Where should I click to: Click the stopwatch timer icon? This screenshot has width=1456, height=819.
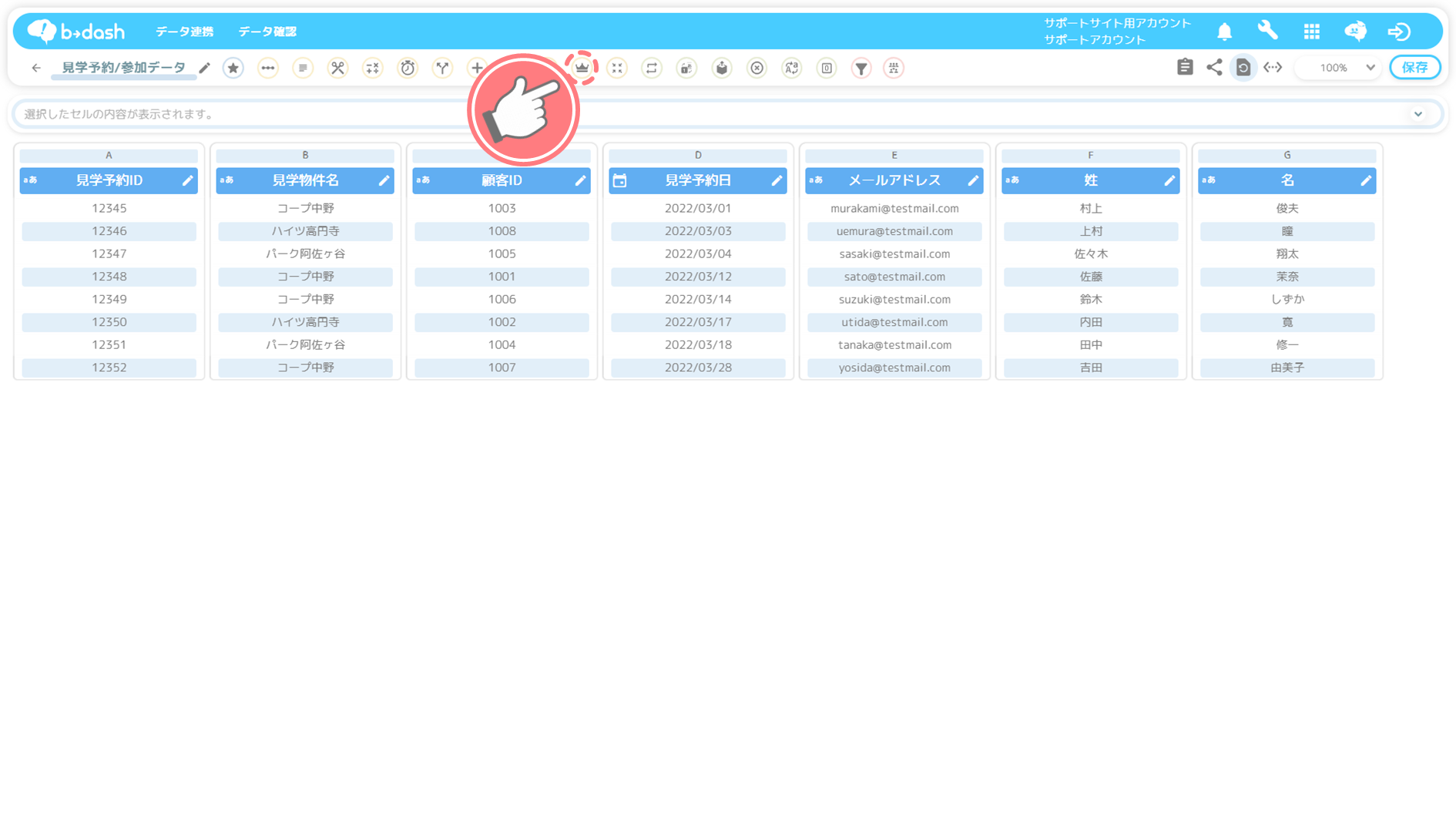click(x=408, y=69)
